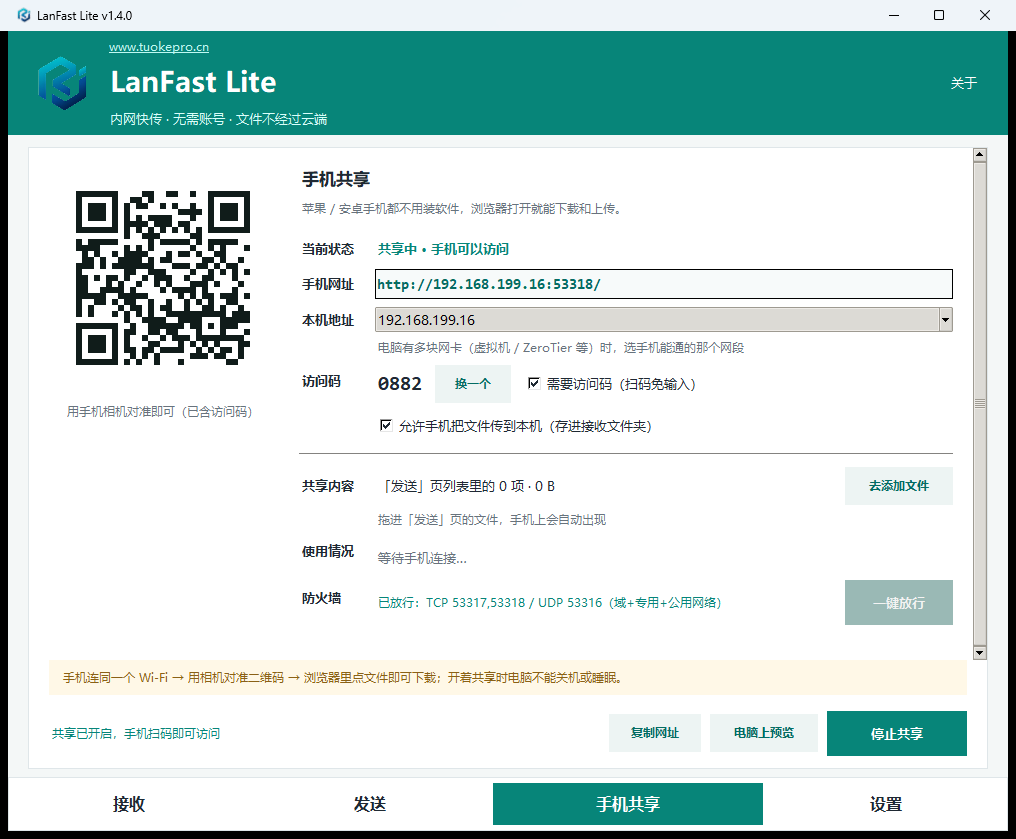Click the scrollbar up arrow

pos(980,155)
